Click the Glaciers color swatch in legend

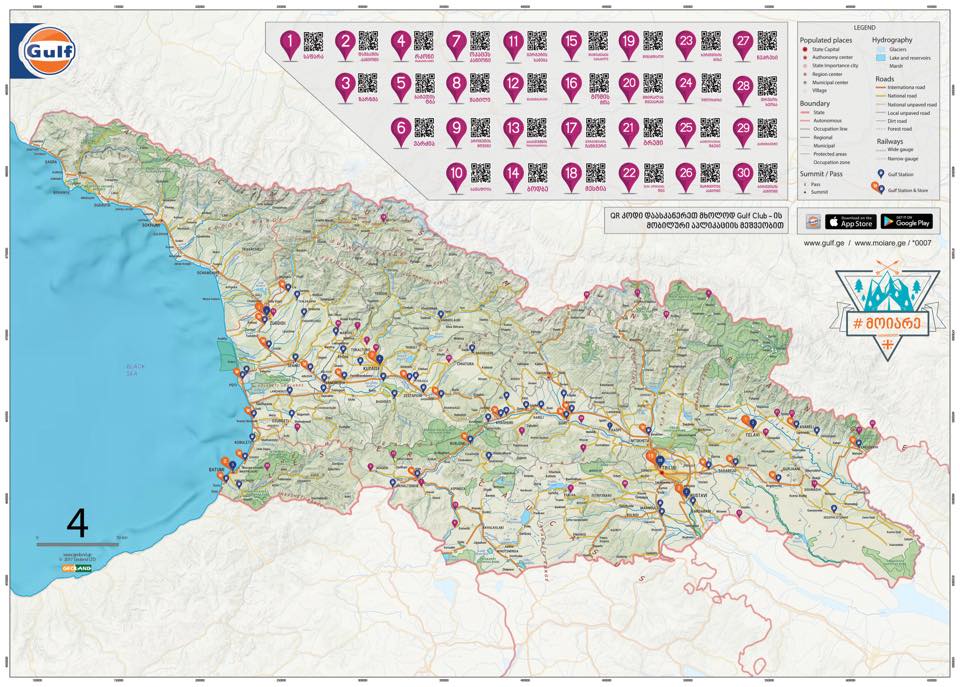[x=880, y=49]
